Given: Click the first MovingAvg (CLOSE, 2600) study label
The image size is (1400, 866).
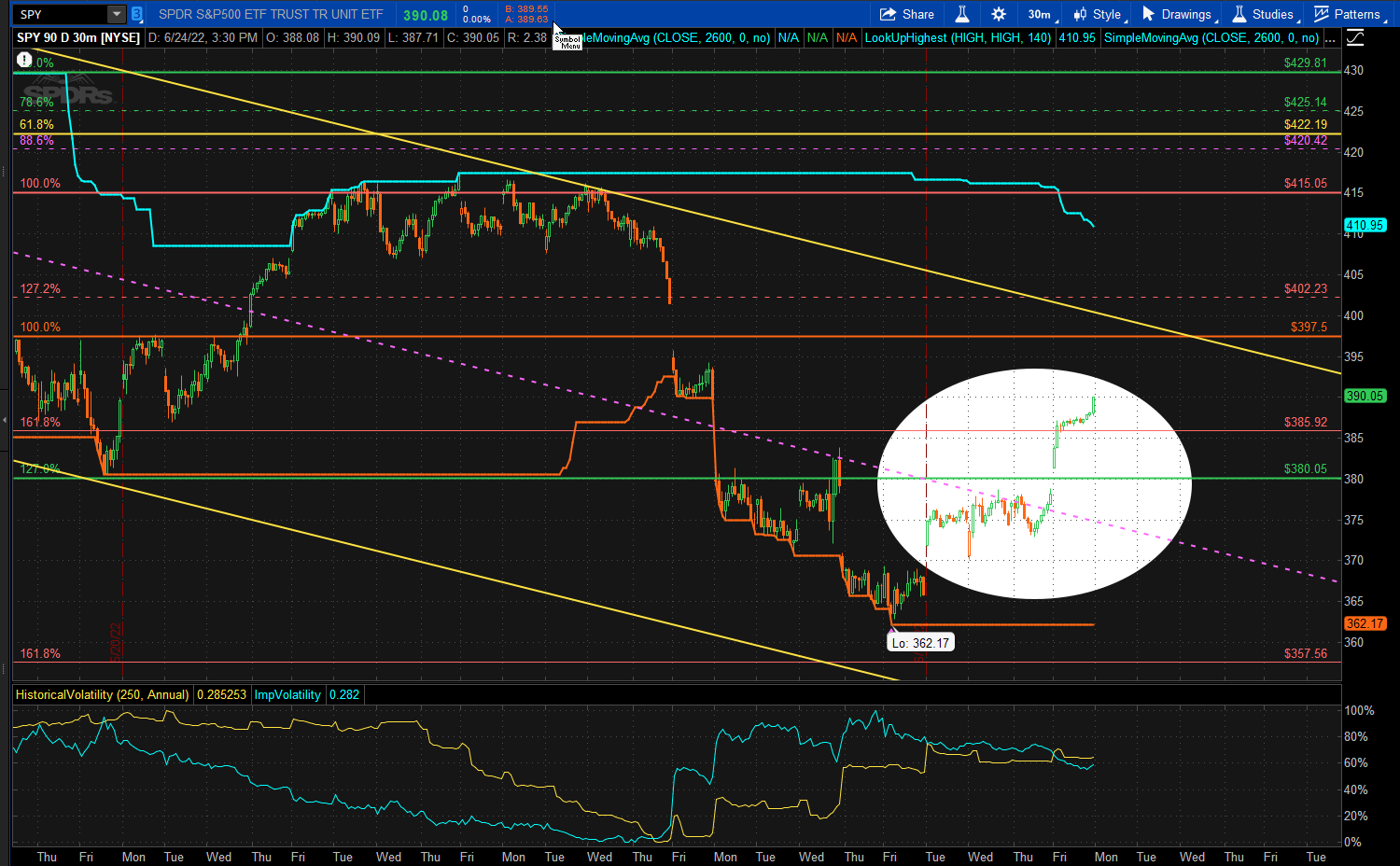Looking at the screenshot, I should point(679,38).
